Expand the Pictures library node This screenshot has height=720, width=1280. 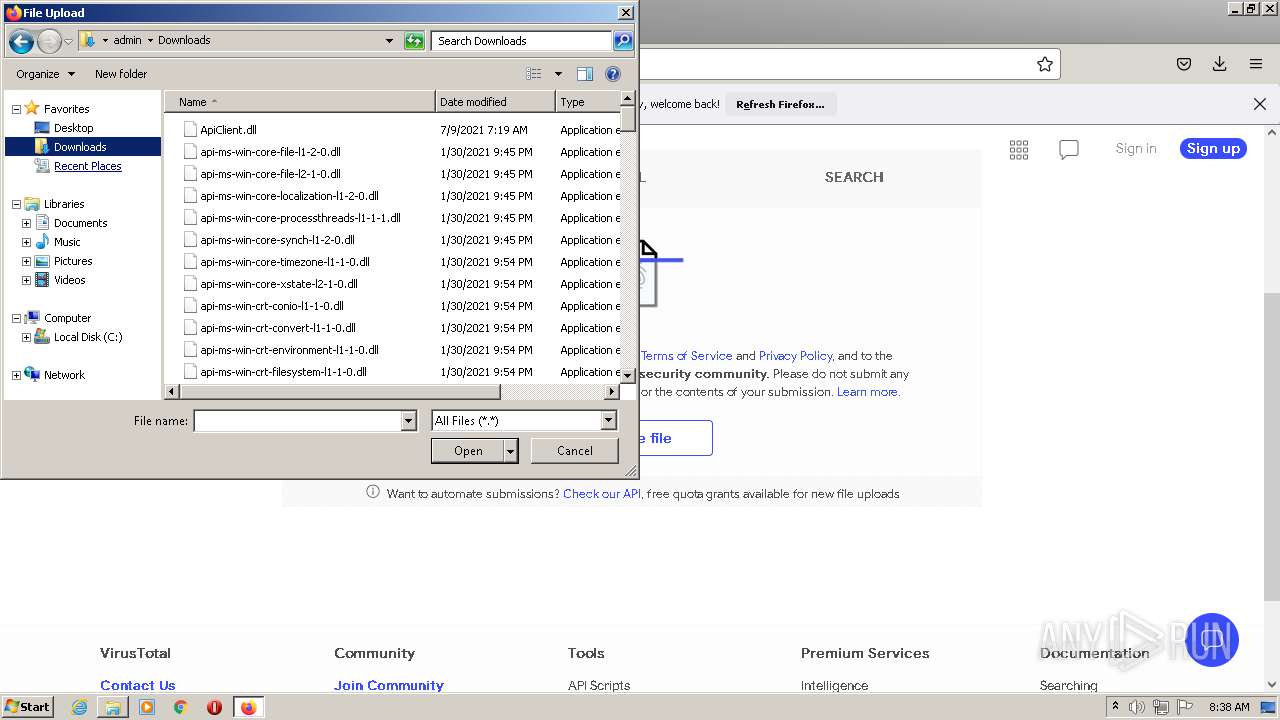[x=26, y=261]
